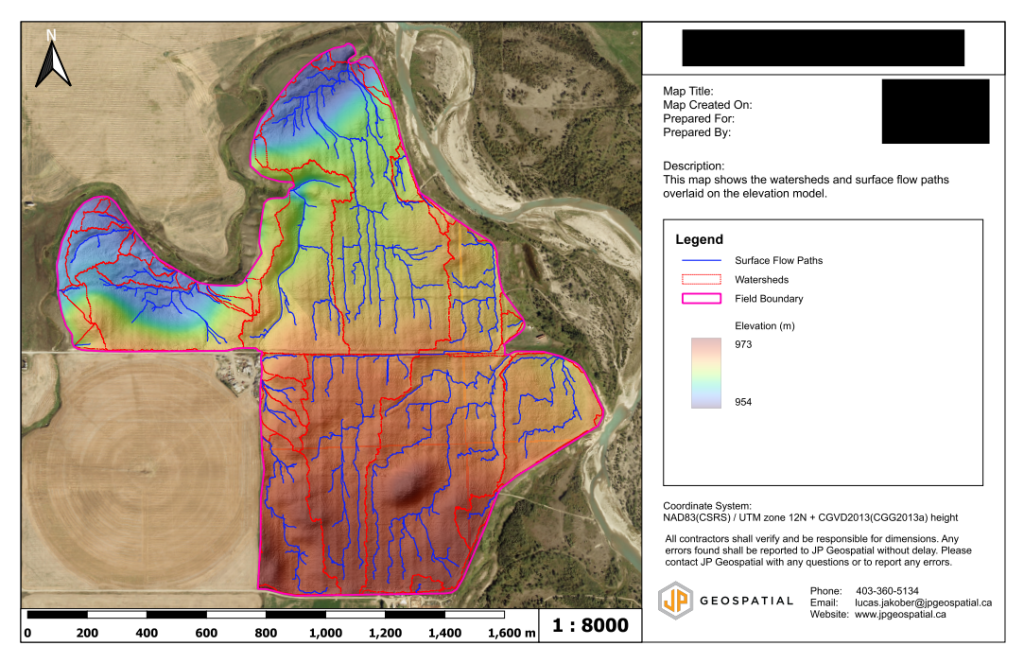The image size is (1024, 663).
Task: Click the '800' scale bar label
Action: pos(266,633)
